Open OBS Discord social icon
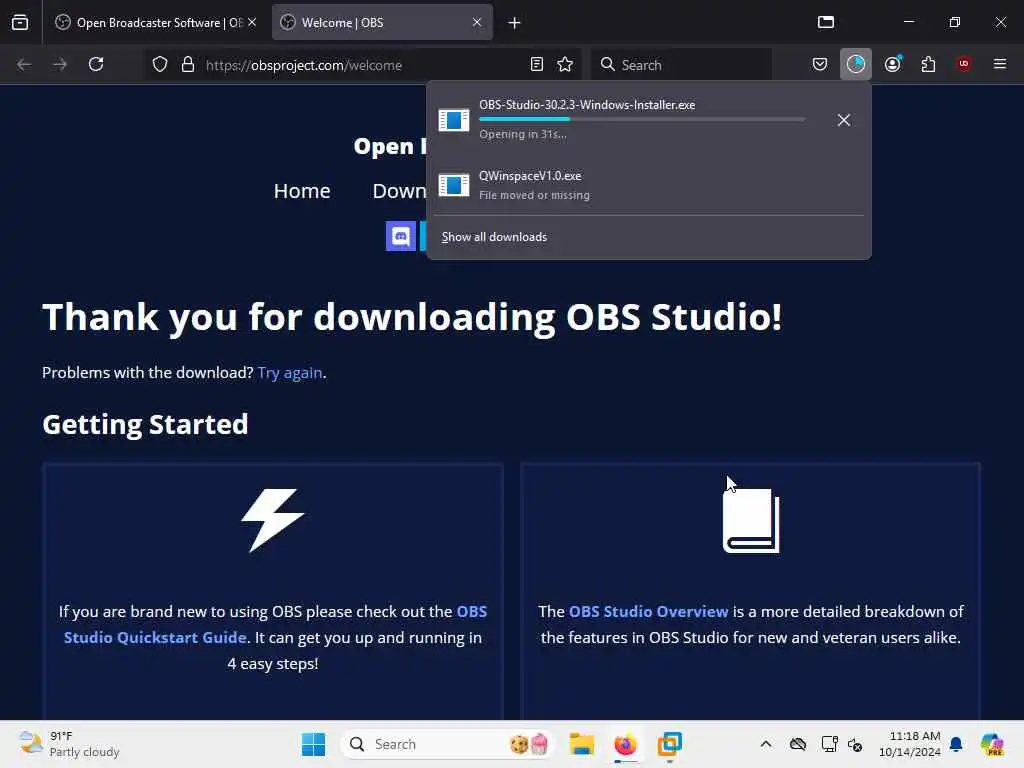1024x768 pixels. [x=400, y=236]
